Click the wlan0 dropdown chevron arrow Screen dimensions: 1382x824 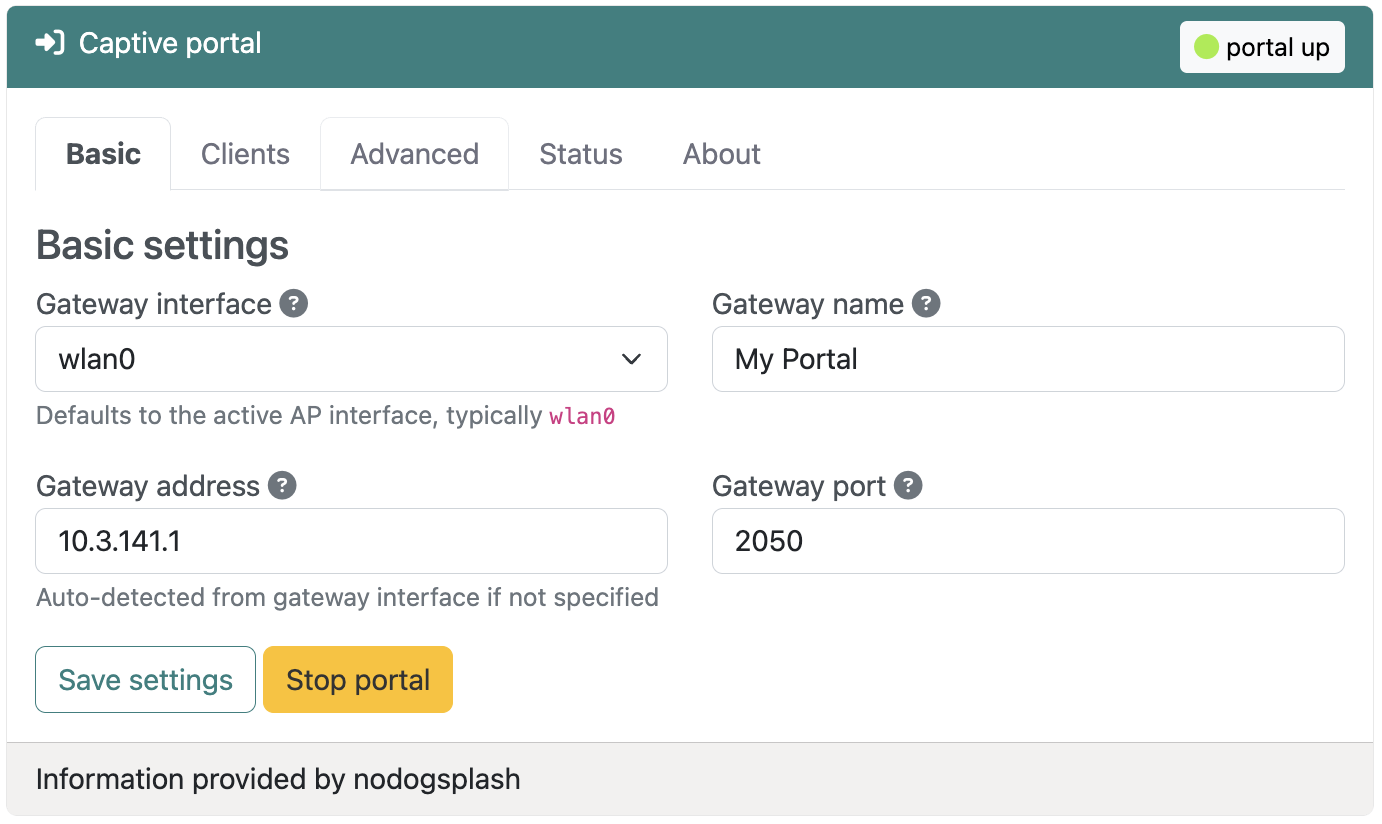tap(631, 359)
